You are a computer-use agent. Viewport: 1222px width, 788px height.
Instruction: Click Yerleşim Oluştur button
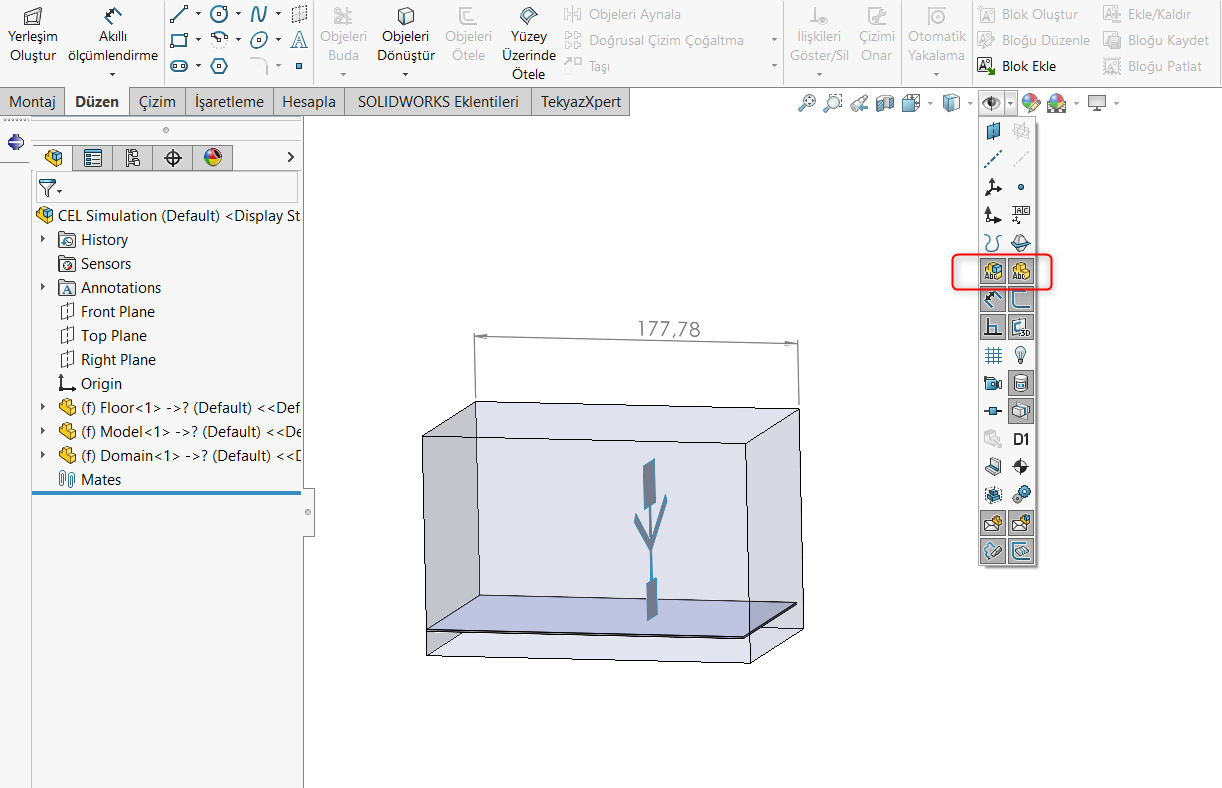coord(33,34)
